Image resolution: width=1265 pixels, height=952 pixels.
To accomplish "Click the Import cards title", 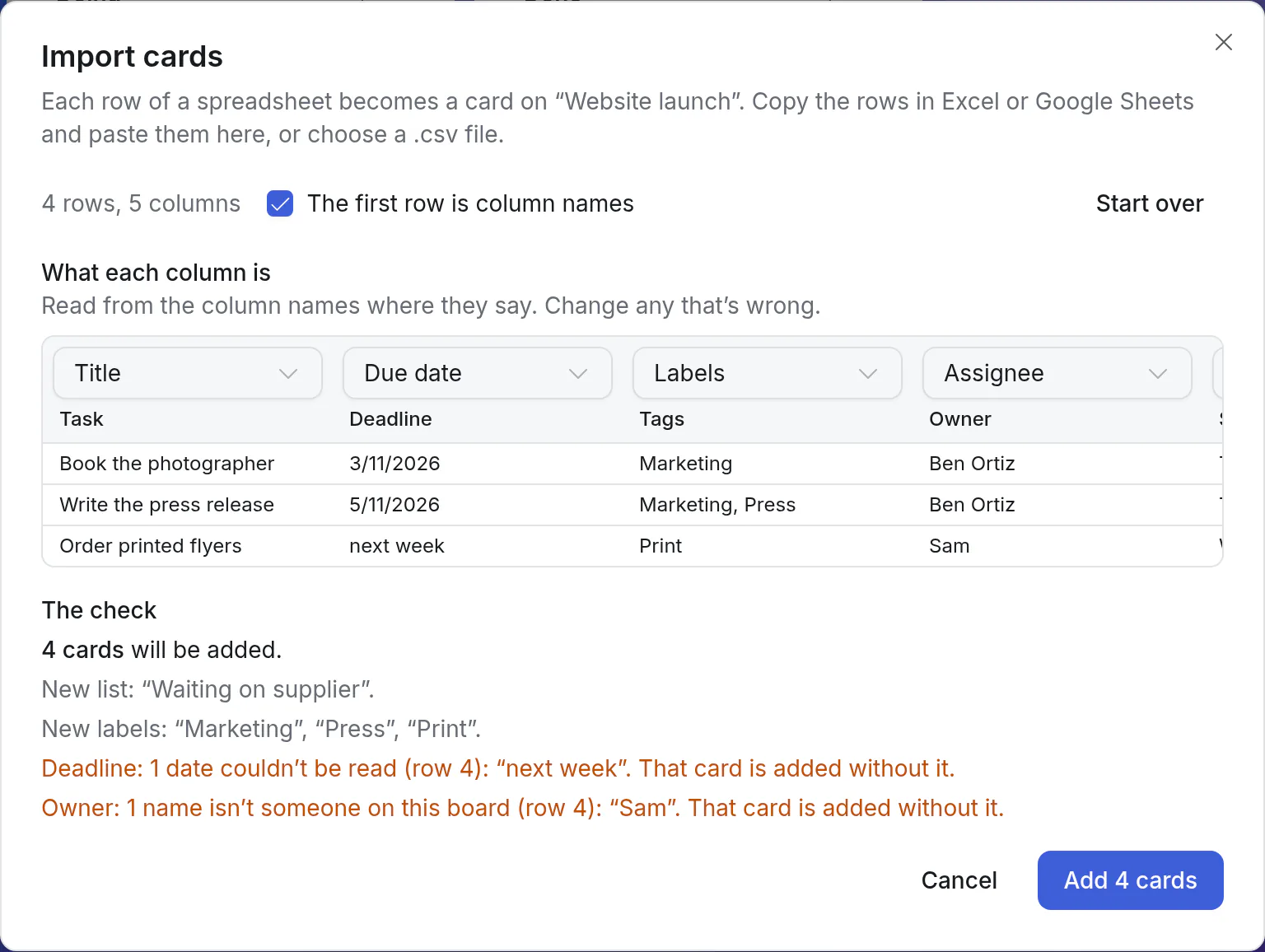I will pos(132,57).
